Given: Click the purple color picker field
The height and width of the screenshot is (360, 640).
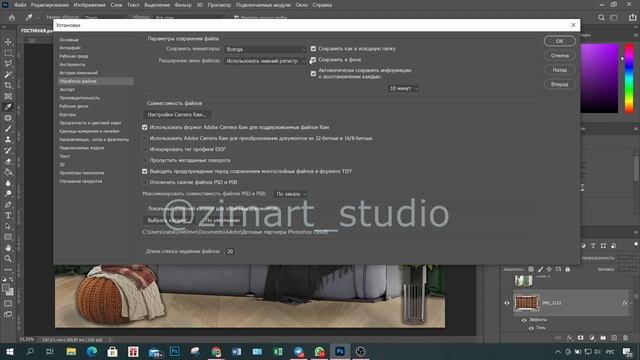Looking at the screenshot, I should click(x=599, y=78).
